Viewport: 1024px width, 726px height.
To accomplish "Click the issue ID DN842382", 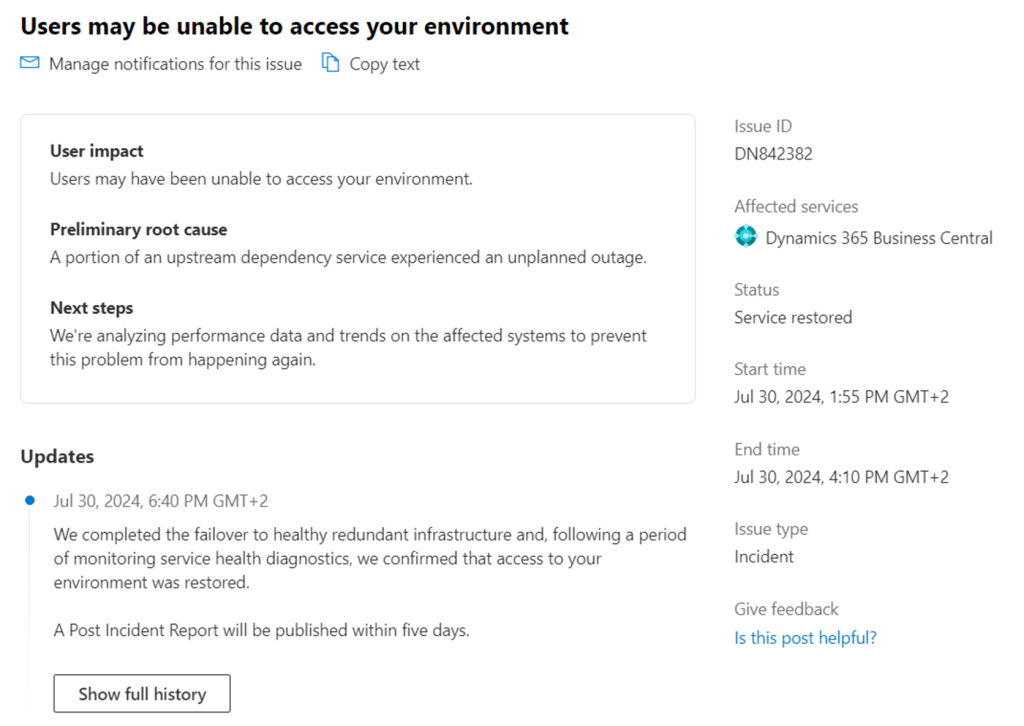I will (773, 154).
